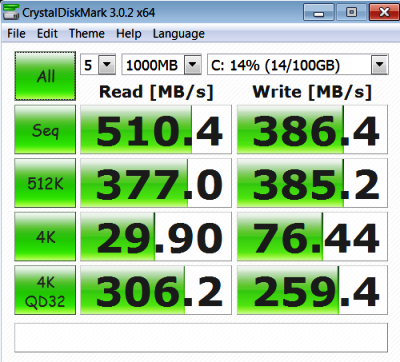Click the Write [MB/s] column header

(x=312, y=92)
